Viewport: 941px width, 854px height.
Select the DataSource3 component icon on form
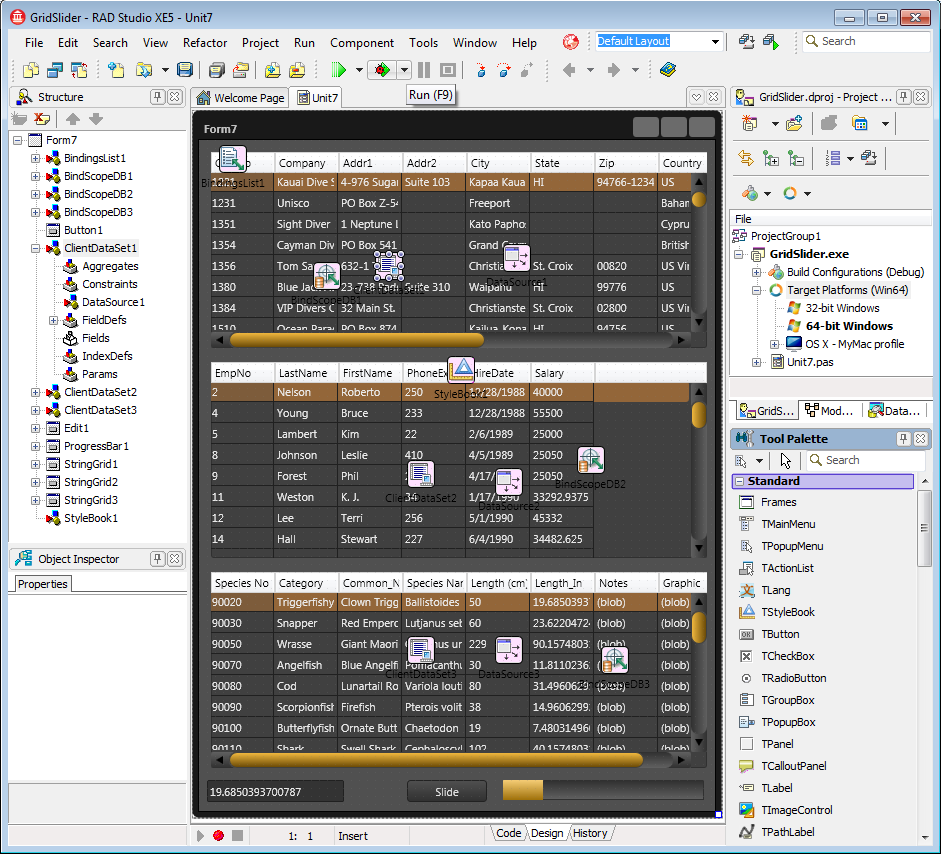(x=508, y=649)
